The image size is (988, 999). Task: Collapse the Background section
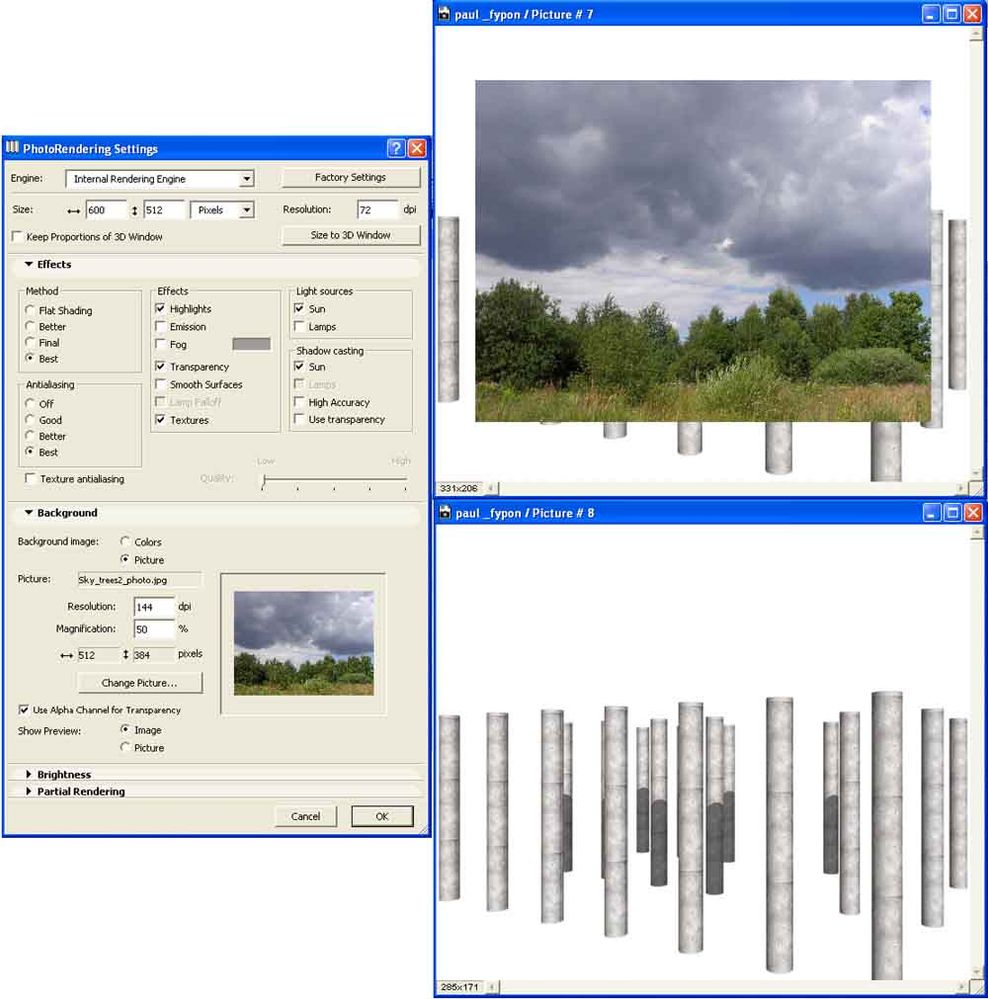click(x=29, y=512)
